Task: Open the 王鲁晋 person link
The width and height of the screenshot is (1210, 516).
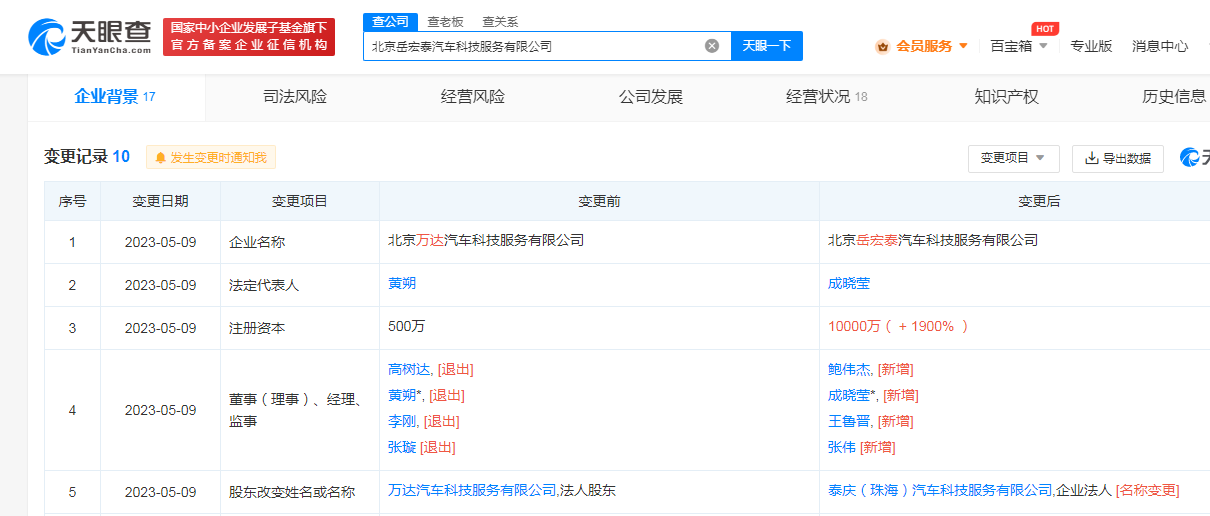Action: click(x=849, y=422)
